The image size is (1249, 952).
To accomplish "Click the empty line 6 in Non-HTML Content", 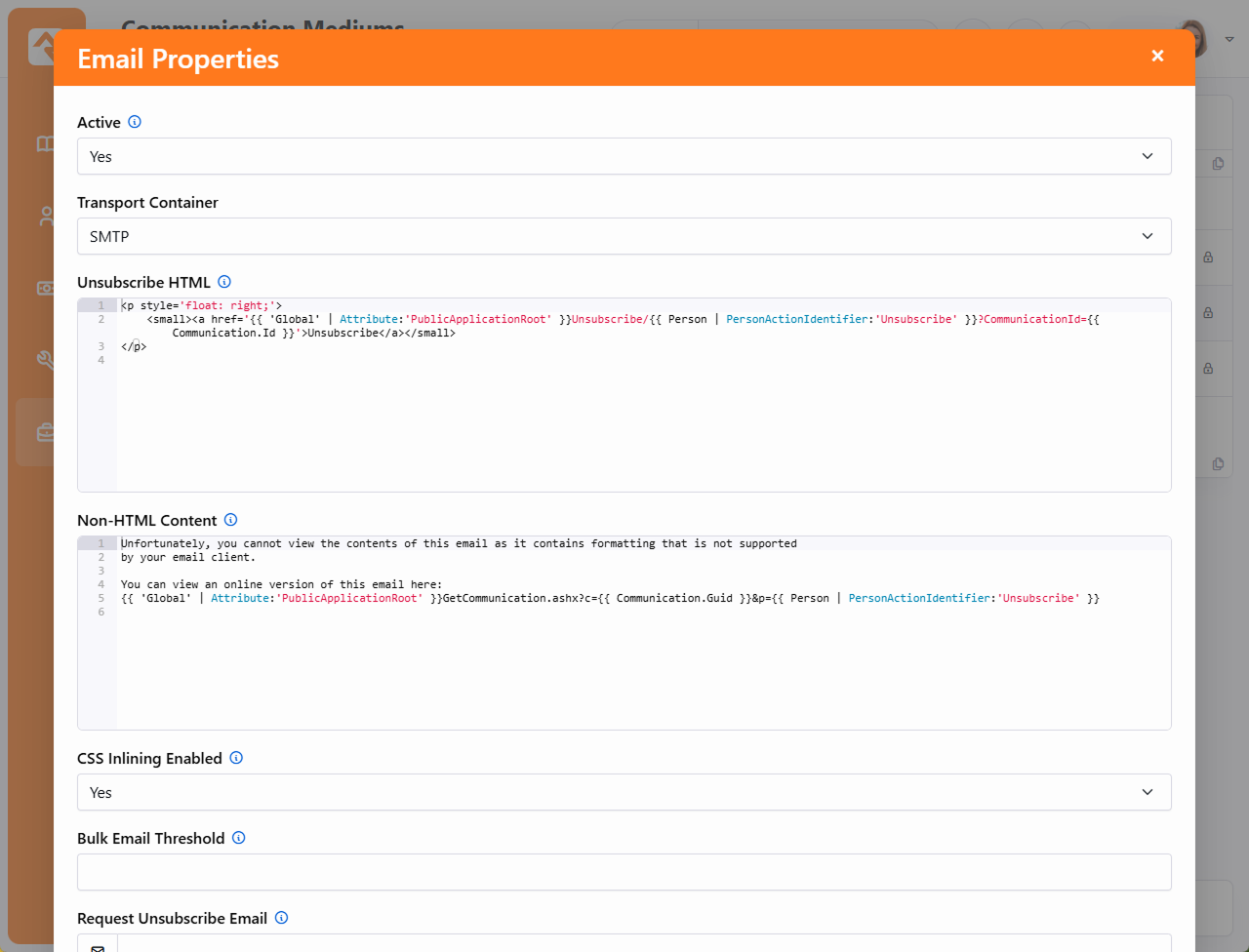I will click(x=390, y=612).
